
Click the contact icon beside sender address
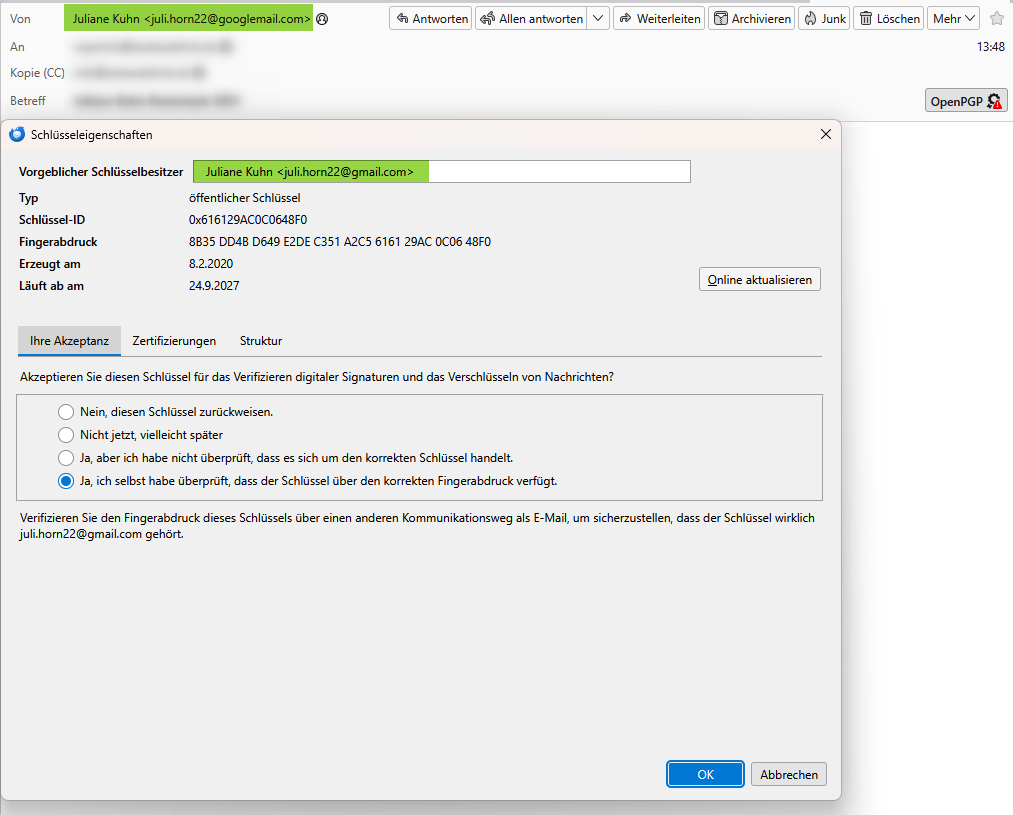point(322,19)
